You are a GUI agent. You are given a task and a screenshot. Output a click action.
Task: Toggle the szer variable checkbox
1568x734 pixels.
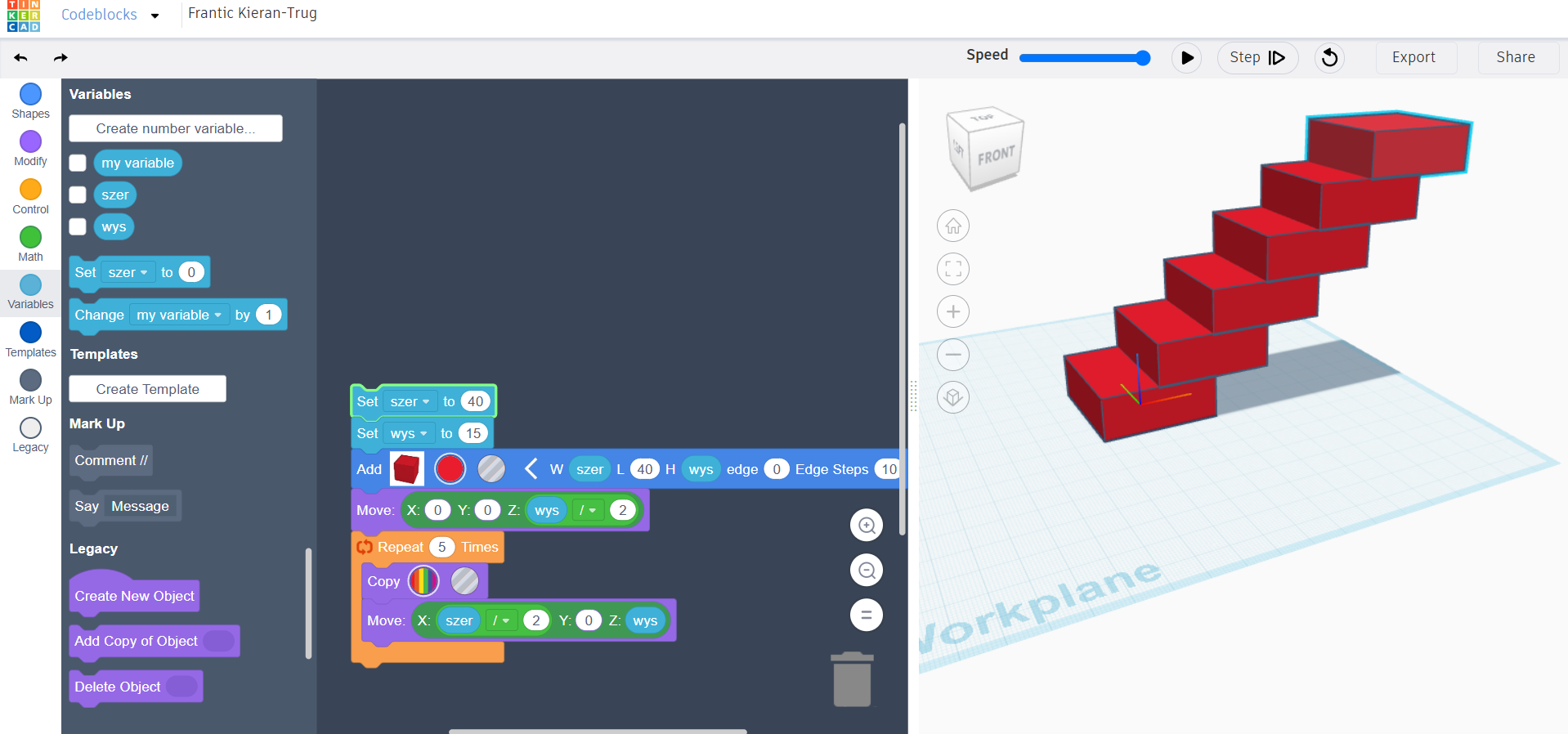[78, 195]
